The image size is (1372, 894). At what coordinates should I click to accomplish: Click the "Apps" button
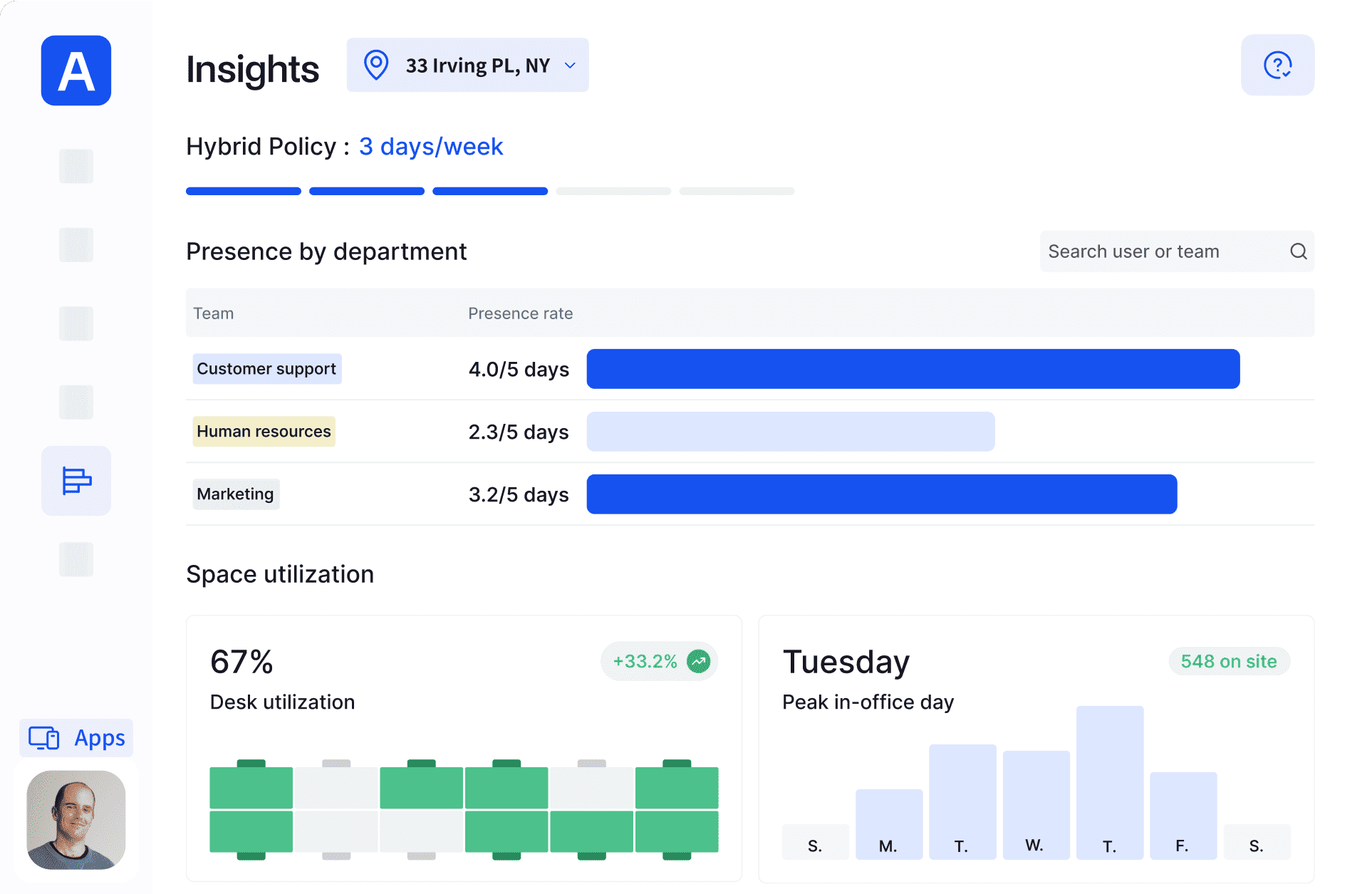pos(98,738)
